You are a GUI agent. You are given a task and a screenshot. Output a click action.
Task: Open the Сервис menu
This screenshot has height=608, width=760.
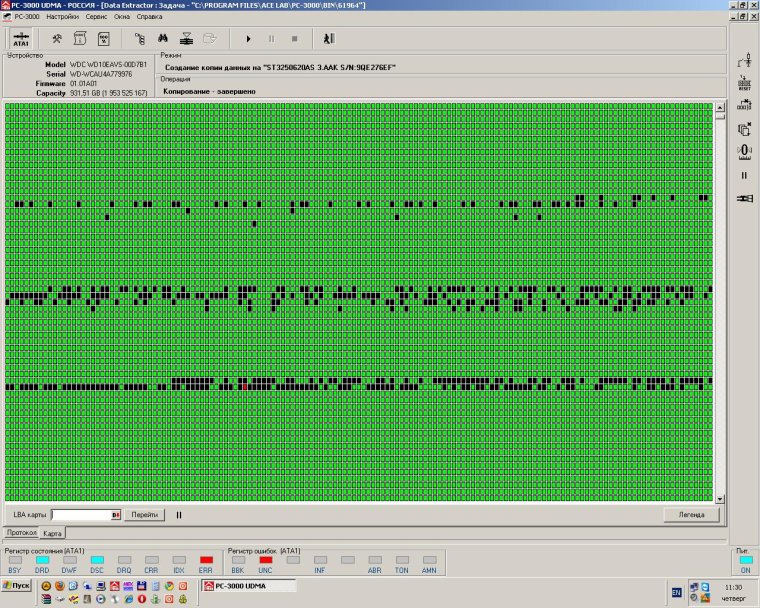click(96, 16)
